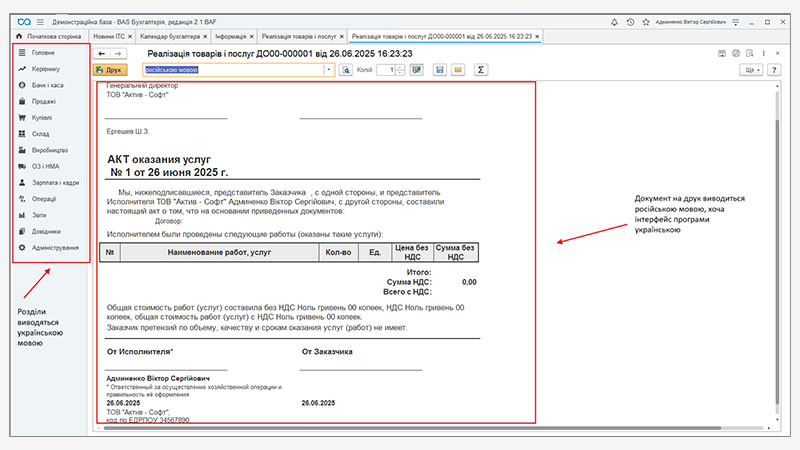Click the Копій copies number field
This screenshot has height=450, width=800.
pos(386,70)
